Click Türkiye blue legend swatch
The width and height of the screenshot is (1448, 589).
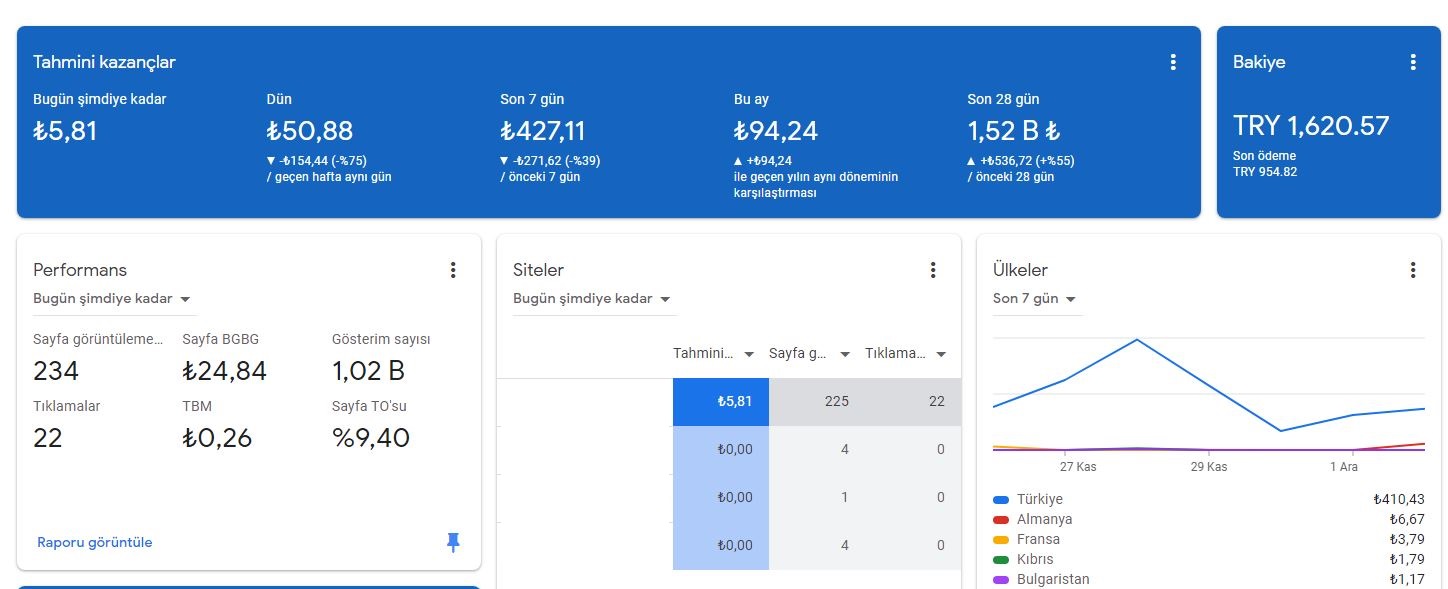coord(1001,499)
